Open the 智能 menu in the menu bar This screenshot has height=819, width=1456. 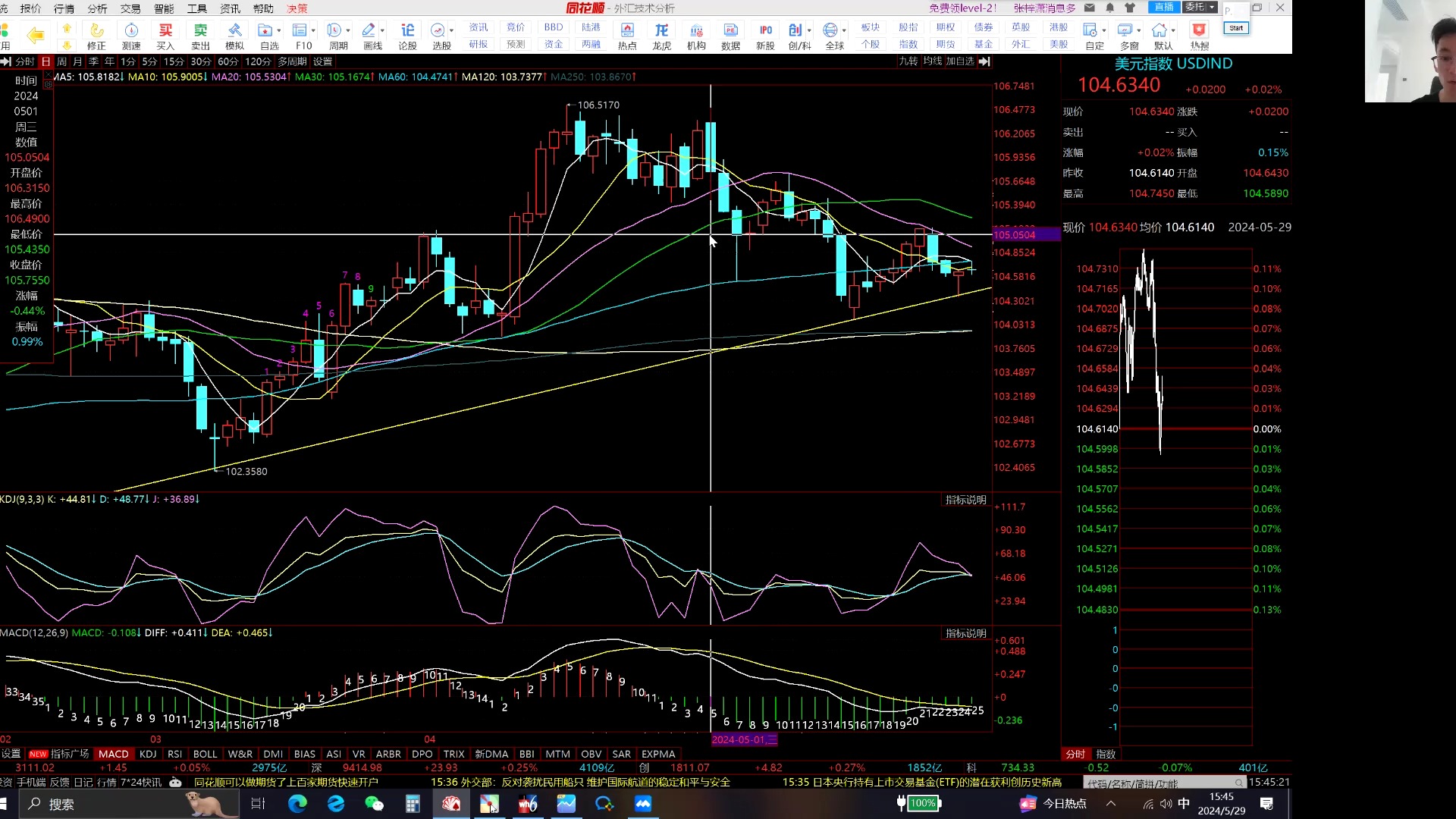[x=163, y=8]
